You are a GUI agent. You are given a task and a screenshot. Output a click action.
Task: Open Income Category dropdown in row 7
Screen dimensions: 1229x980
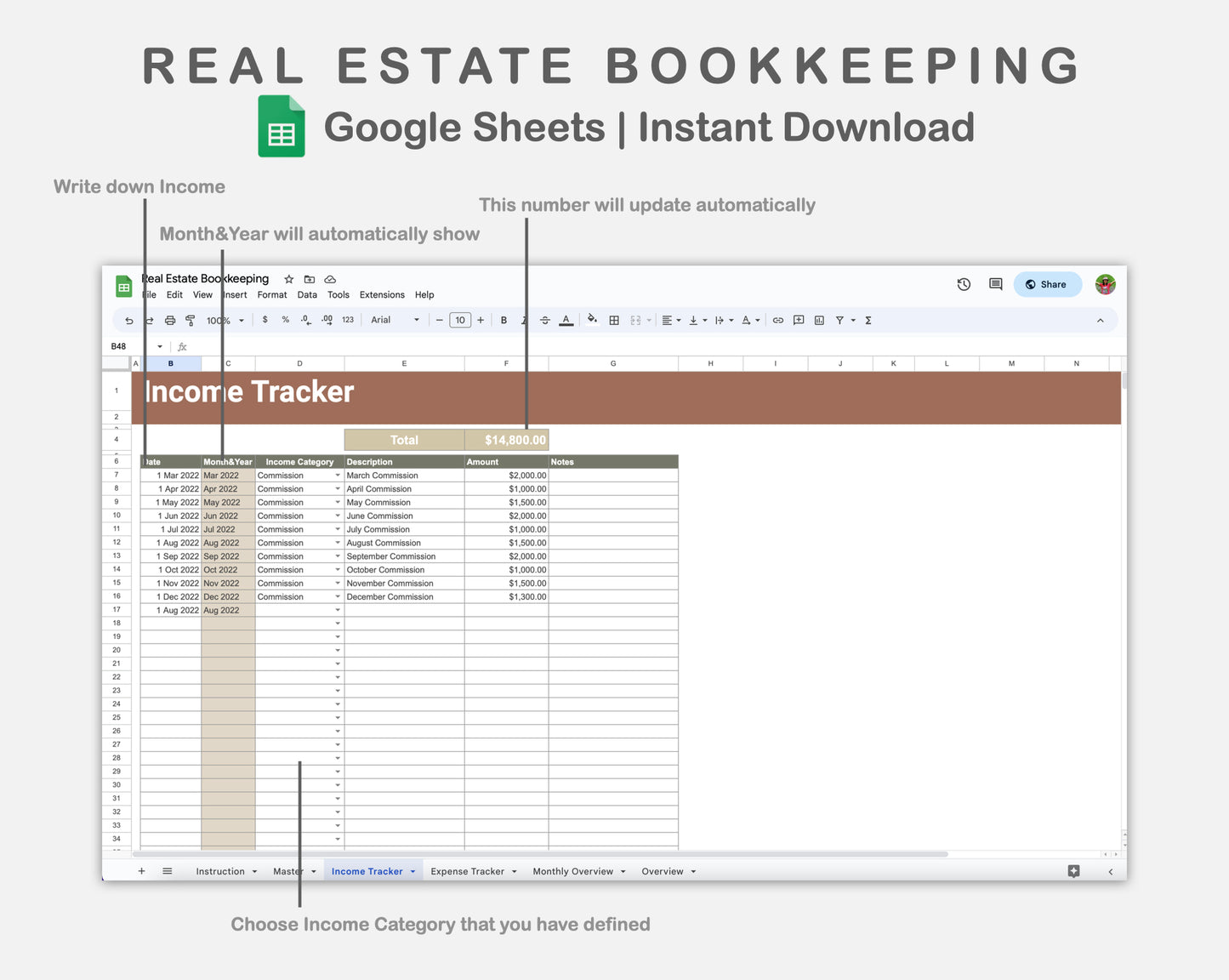click(337, 476)
